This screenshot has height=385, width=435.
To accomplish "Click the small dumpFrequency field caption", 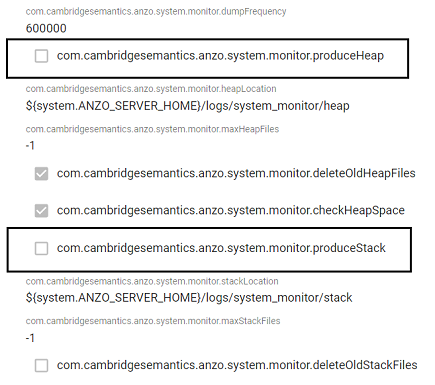I will tap(156, 12).
